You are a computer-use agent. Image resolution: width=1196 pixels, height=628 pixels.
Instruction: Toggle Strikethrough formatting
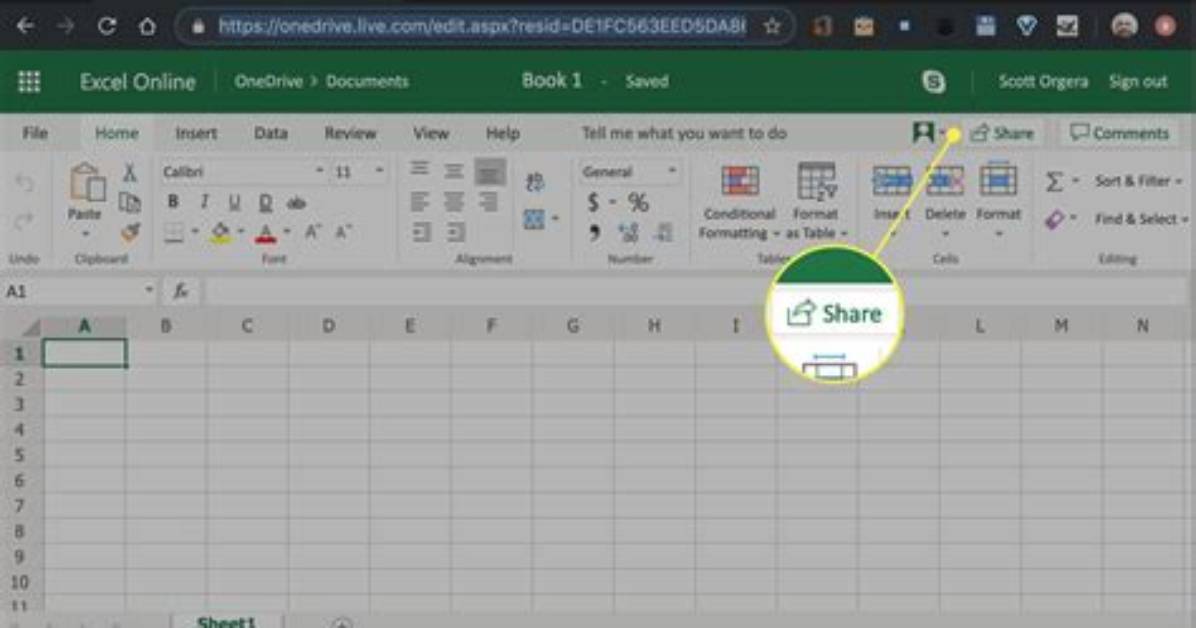click(x=296, y=203)
